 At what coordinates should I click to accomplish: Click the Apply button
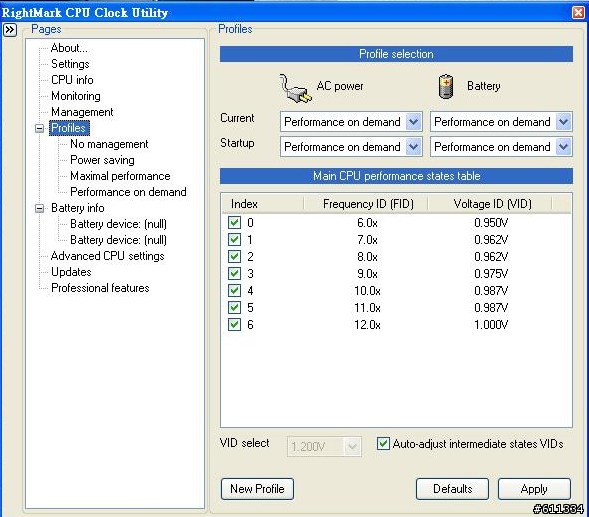[534, 489]
